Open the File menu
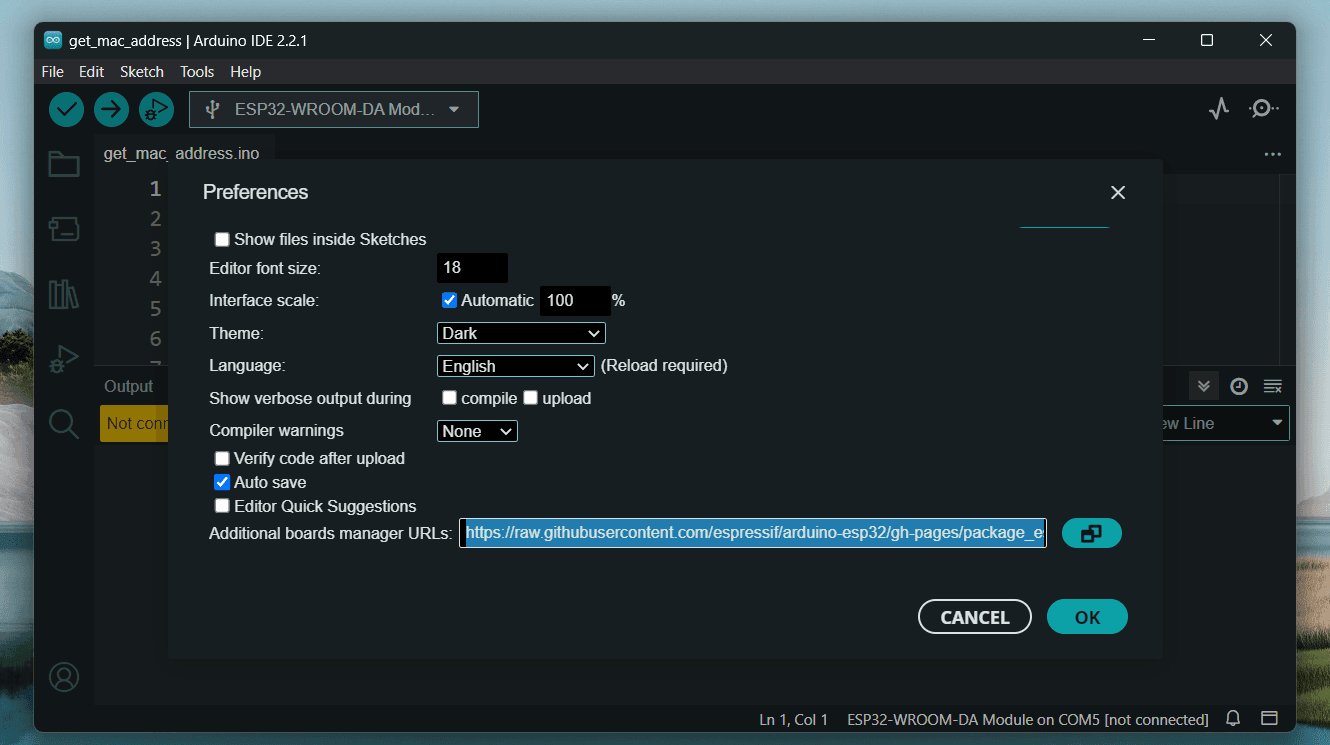This screenshot has width=1330, height=745. [x=52, y=72]
